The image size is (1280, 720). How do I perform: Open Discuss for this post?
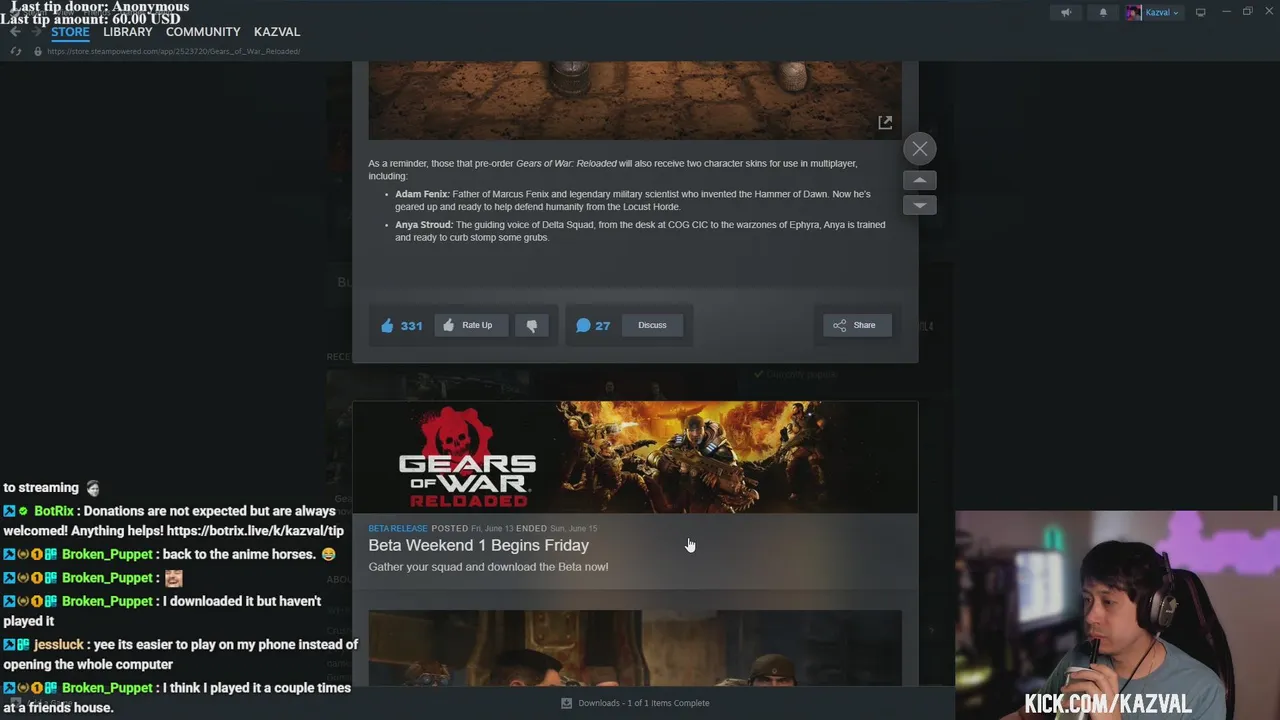click(x=652, y=325)
